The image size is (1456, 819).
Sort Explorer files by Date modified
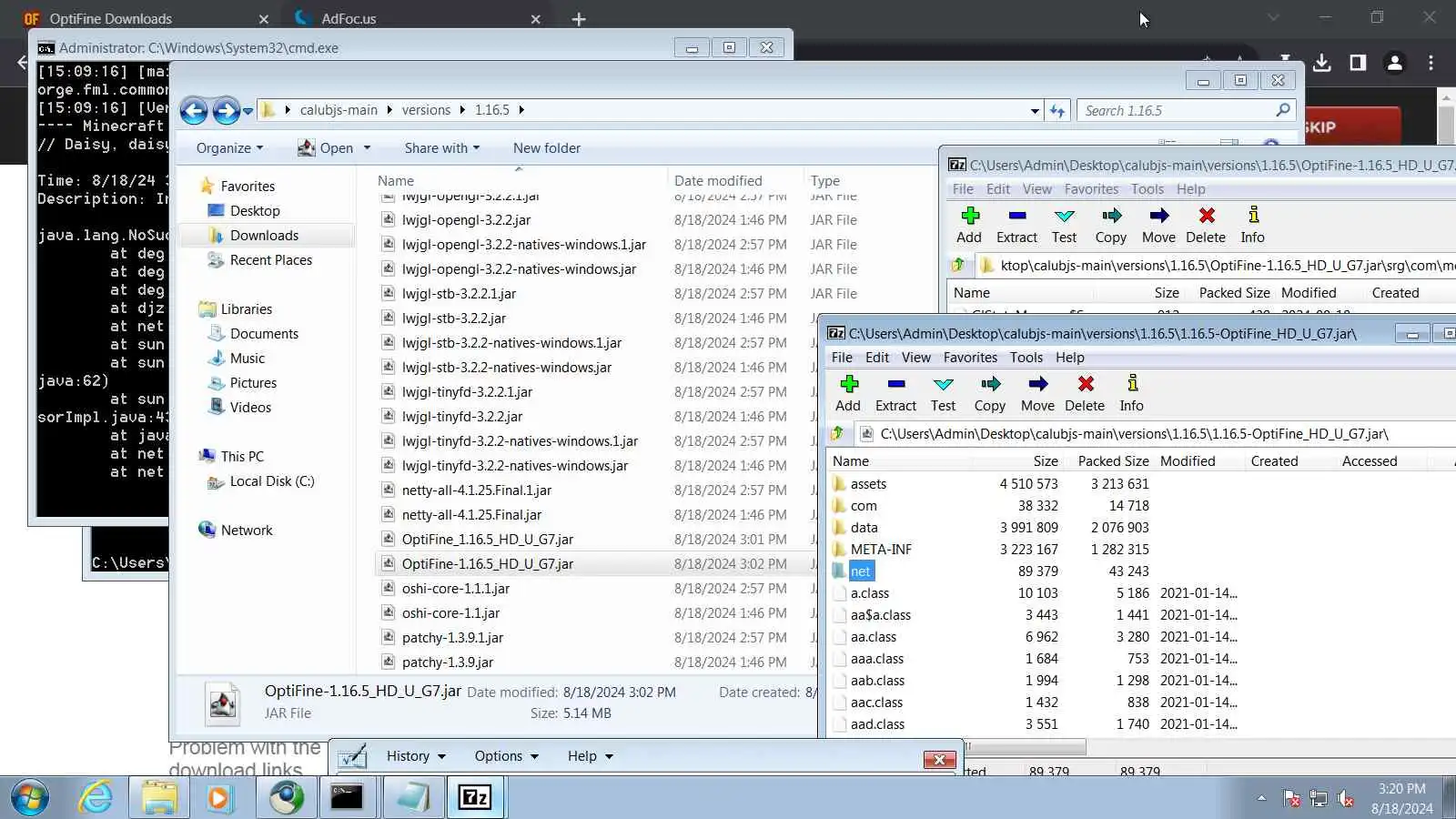718,181
